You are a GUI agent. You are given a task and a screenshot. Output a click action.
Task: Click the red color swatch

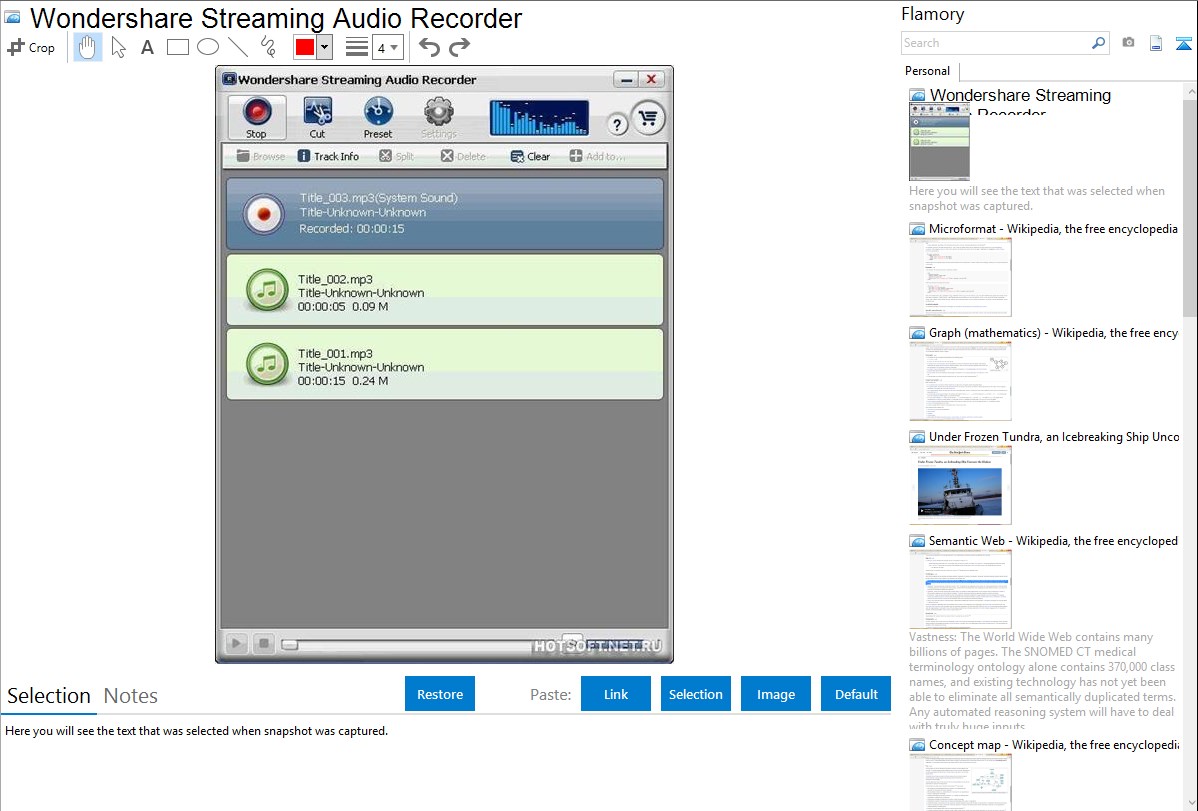pyautogui.click(x=305, y=47)
